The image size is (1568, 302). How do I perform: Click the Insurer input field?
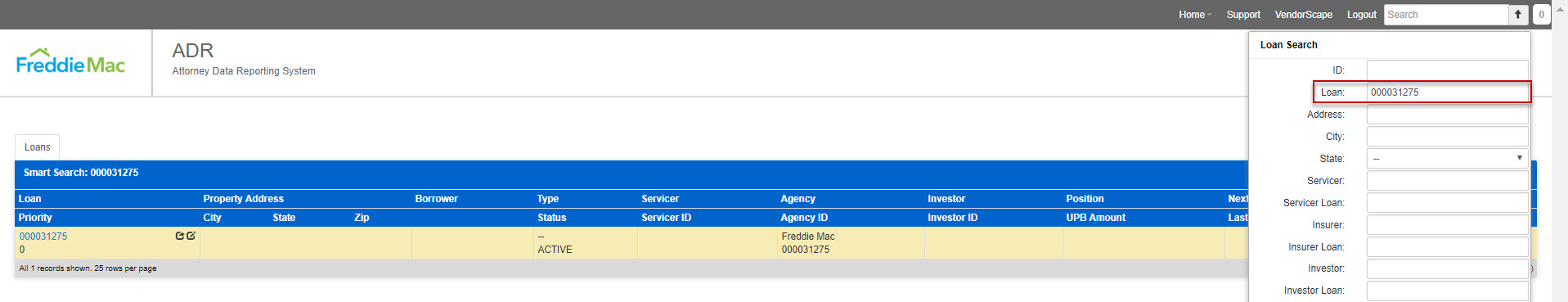tap(1447, 225)
